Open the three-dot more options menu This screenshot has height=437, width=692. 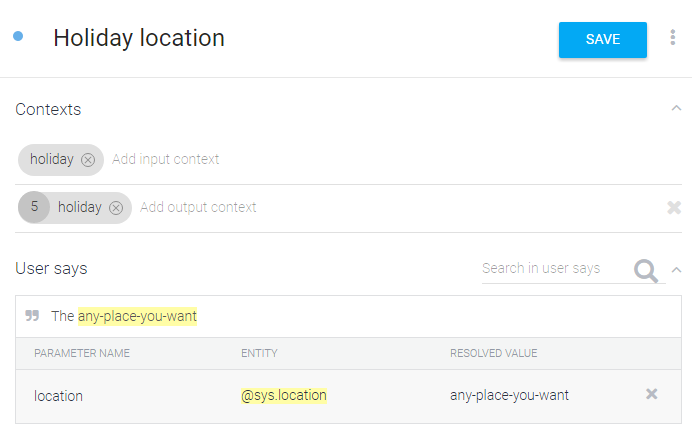click(672, 39)
